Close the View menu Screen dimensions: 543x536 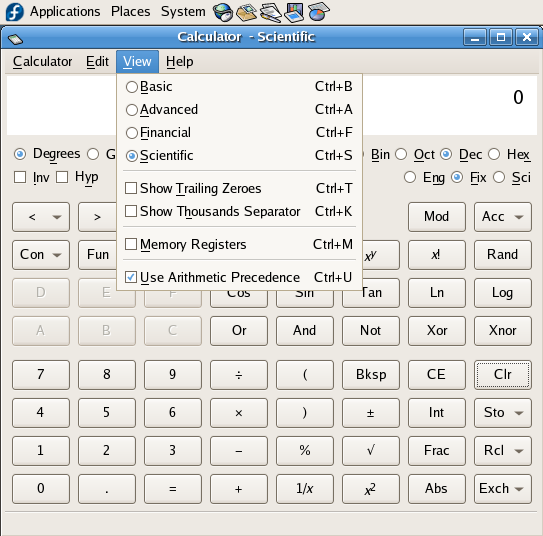[137, 62]
